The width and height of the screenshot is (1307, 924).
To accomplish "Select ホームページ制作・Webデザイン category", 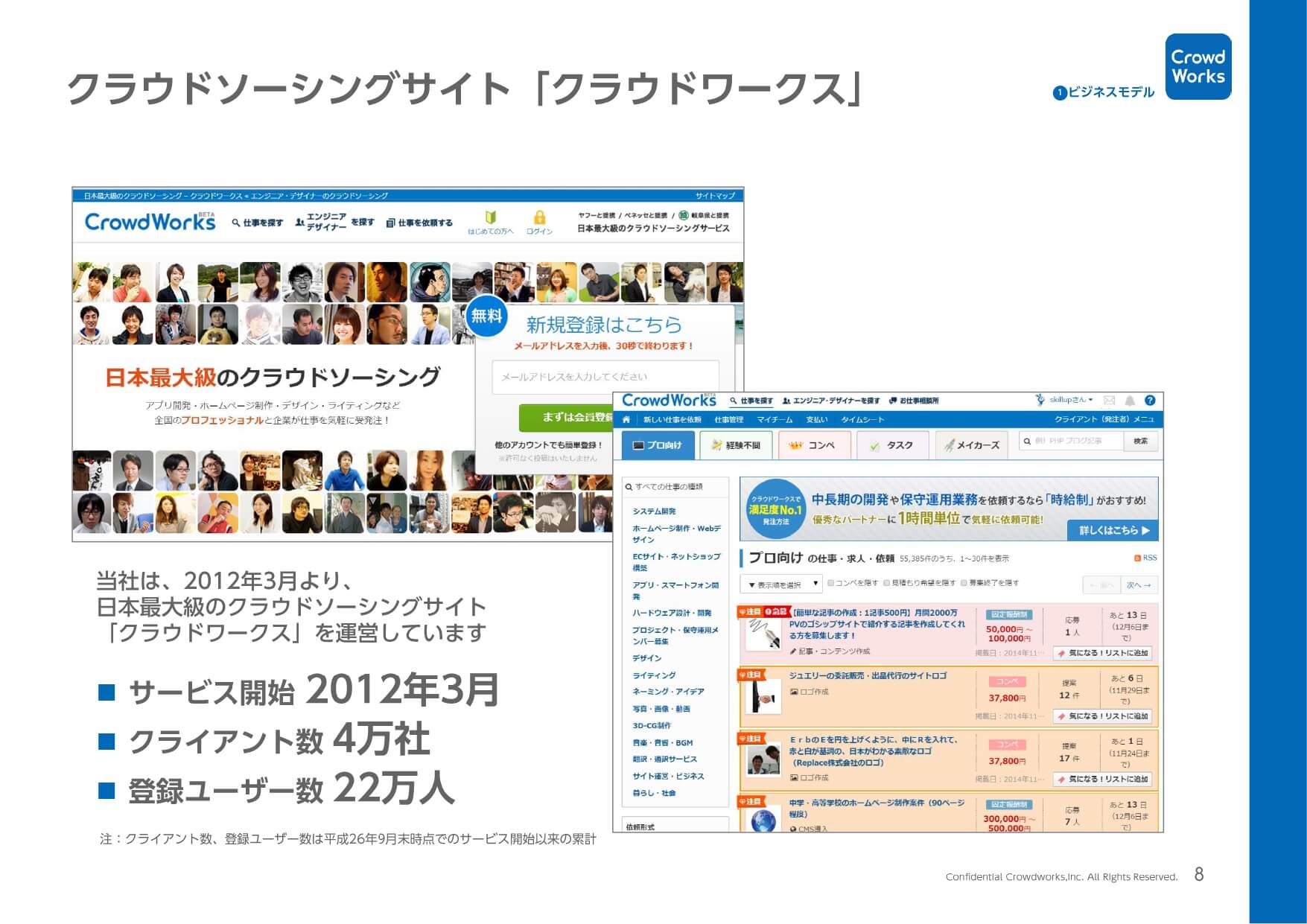I will click(x=676, y=534).
